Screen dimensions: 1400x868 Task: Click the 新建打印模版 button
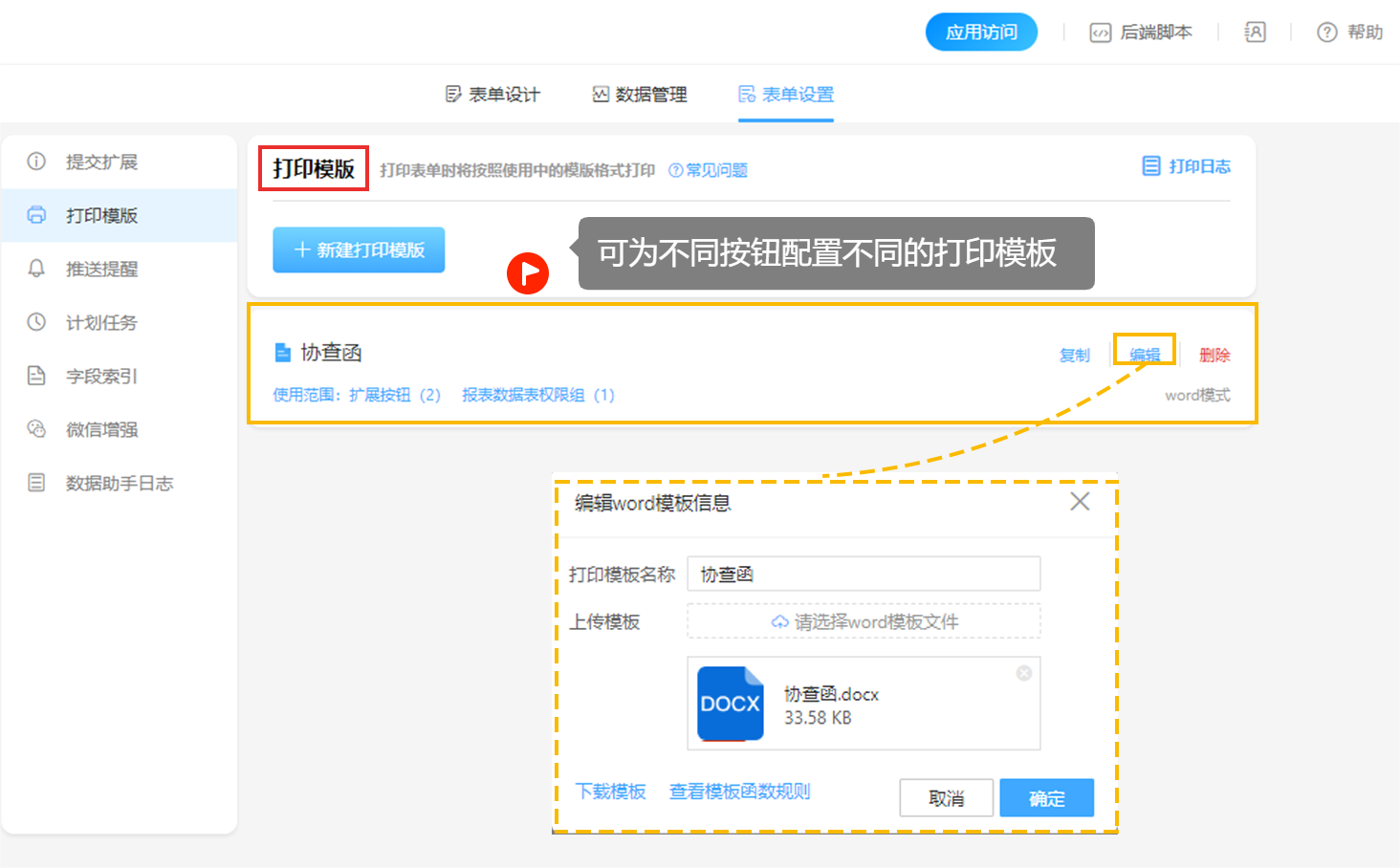(359, 250)
